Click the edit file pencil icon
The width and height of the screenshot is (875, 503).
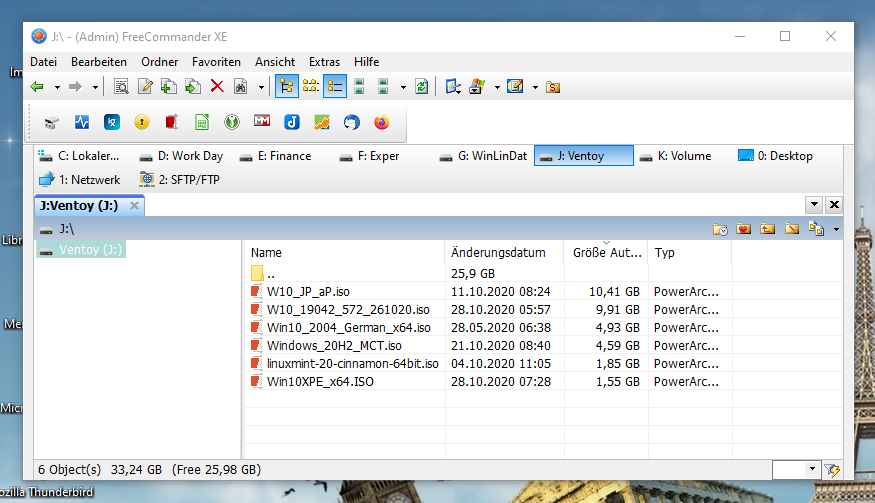[145, 87]
